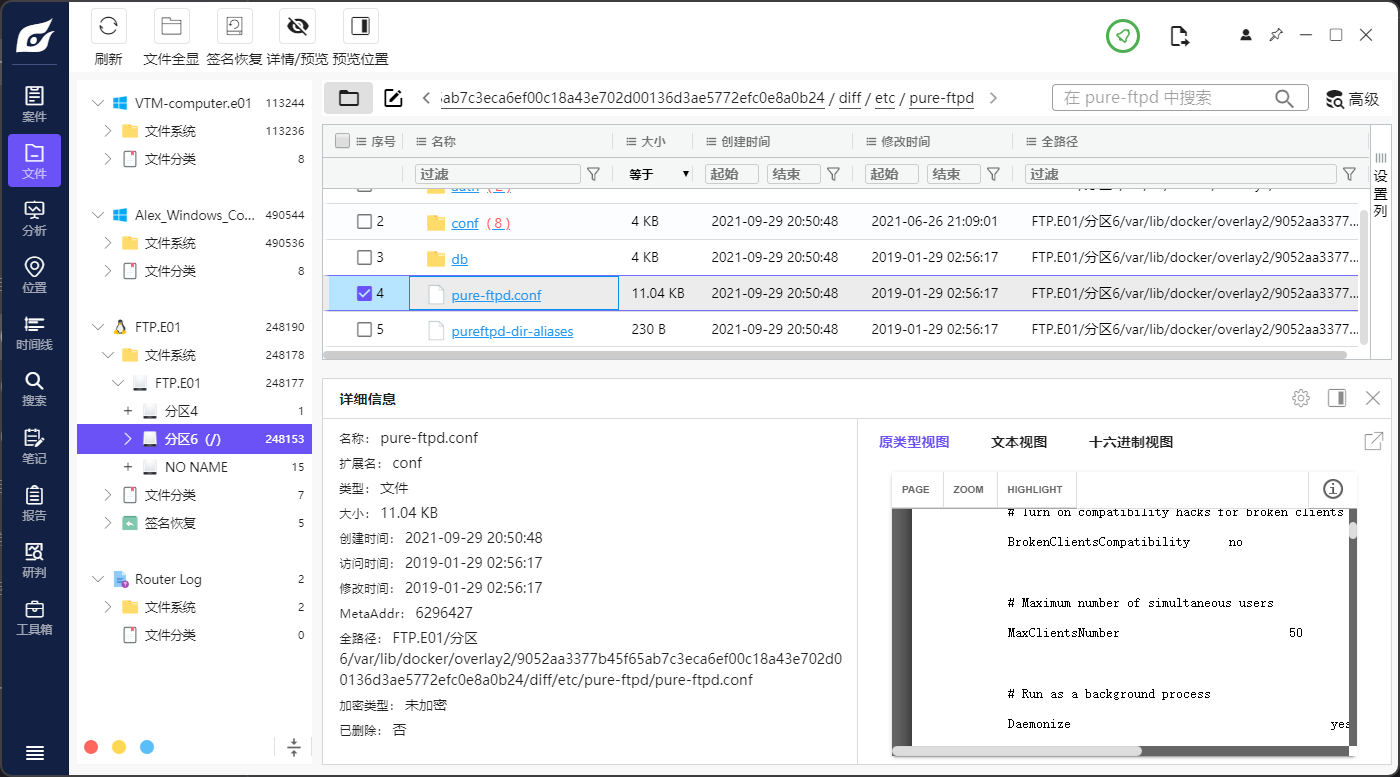1400x777 pixels.
Task: Uncheck the pure-ftpd.conf row checkbox
Action: point(364,294)
